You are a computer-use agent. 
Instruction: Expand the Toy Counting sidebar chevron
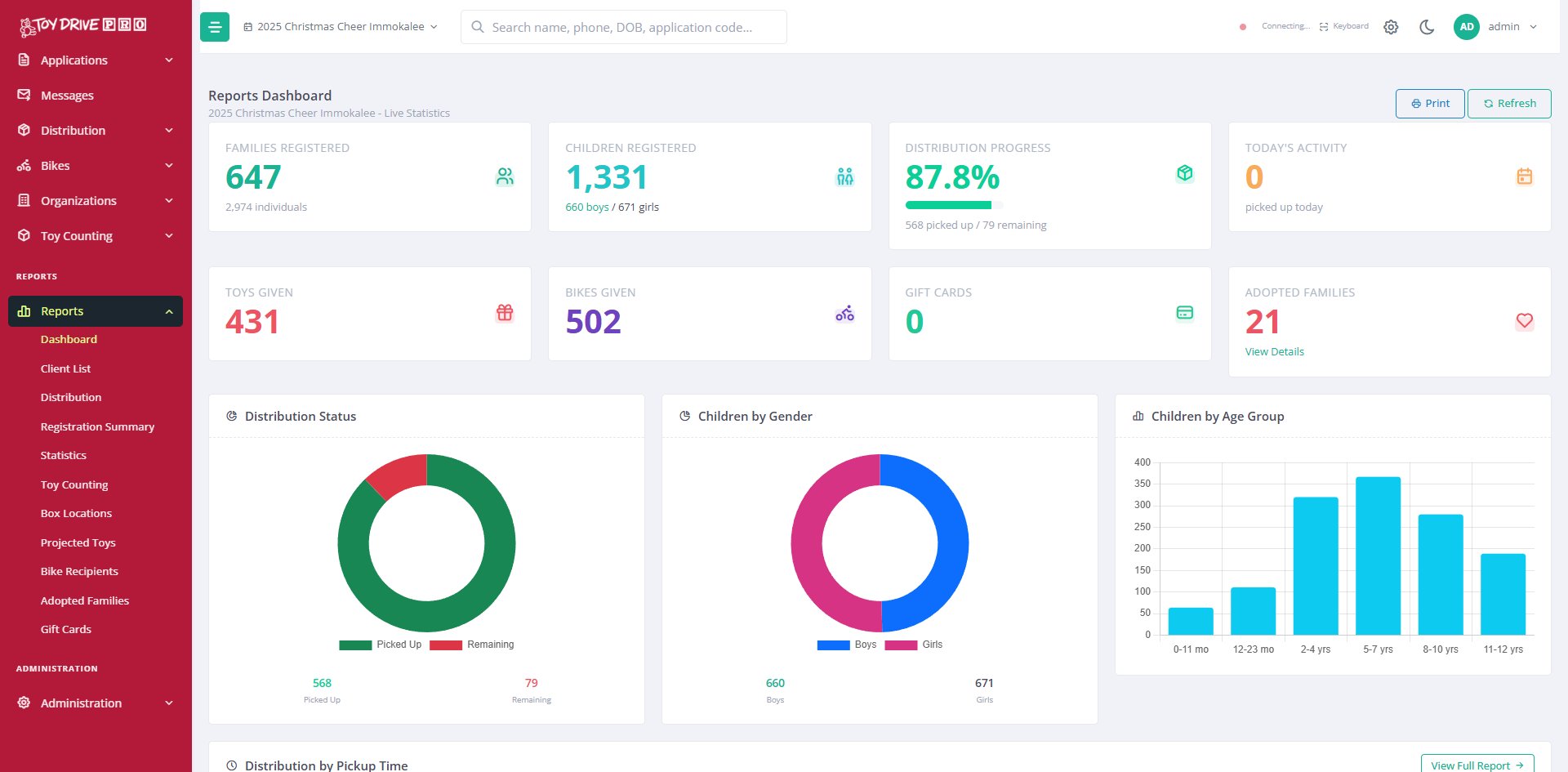[x=169, y=235]
